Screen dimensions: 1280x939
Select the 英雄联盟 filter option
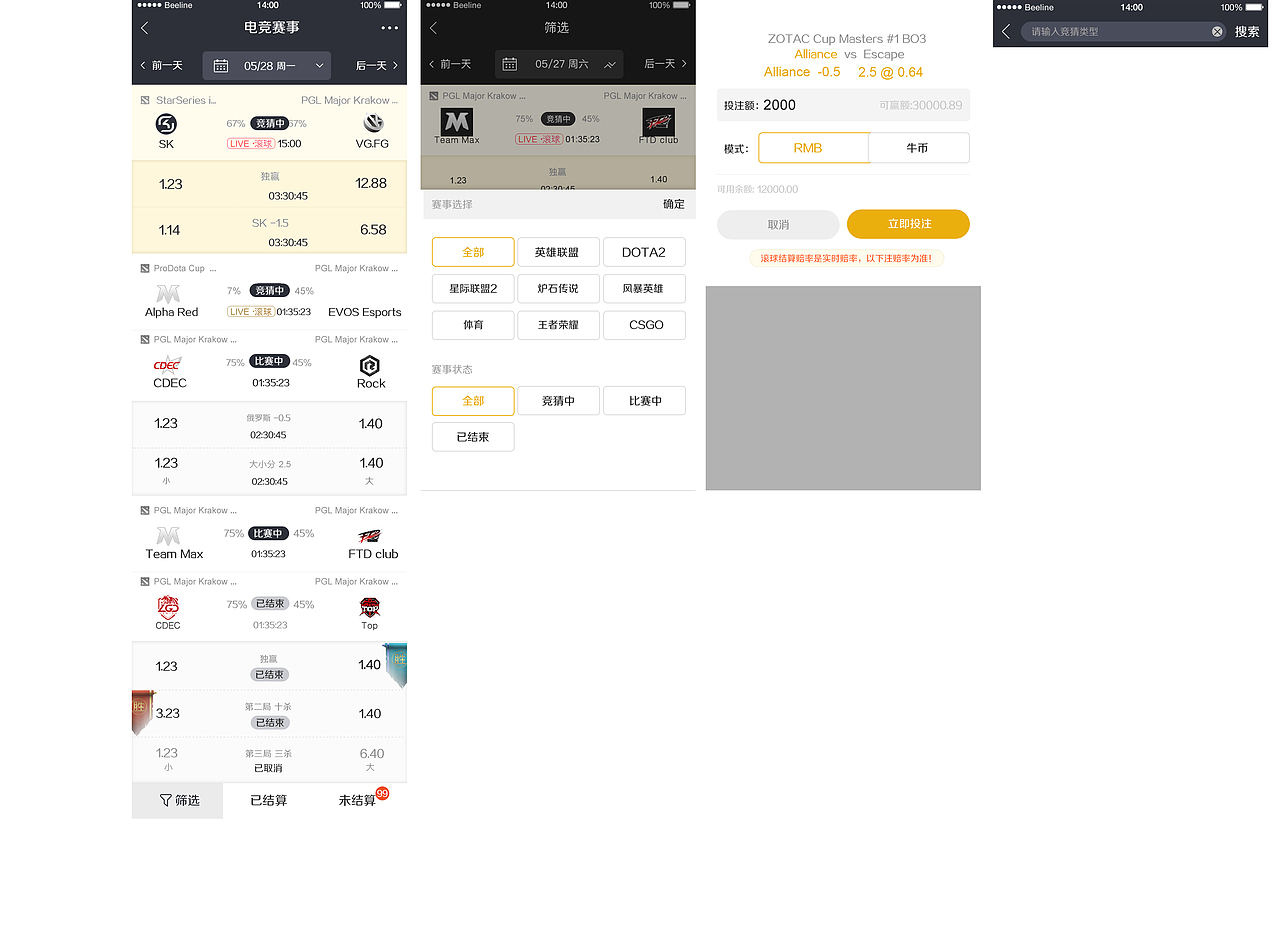point(558,252)
